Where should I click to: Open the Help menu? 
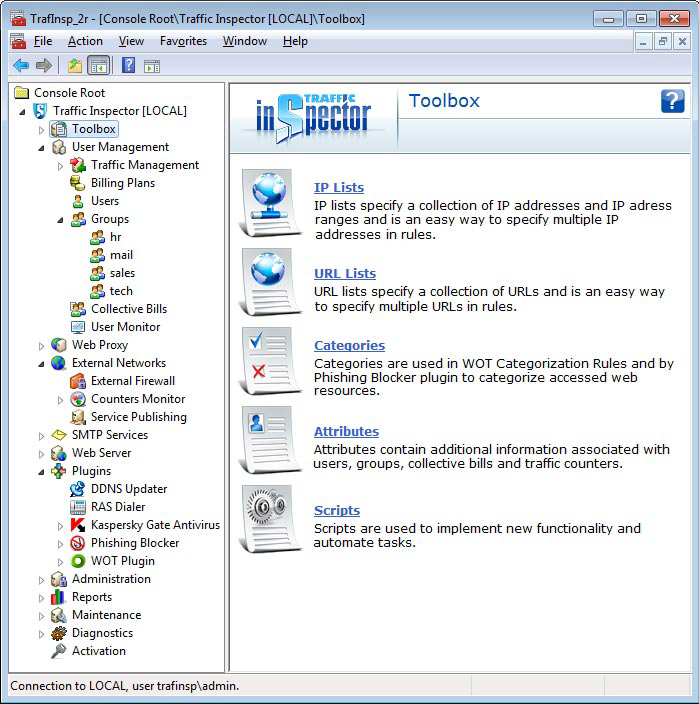tap(295, 41)
